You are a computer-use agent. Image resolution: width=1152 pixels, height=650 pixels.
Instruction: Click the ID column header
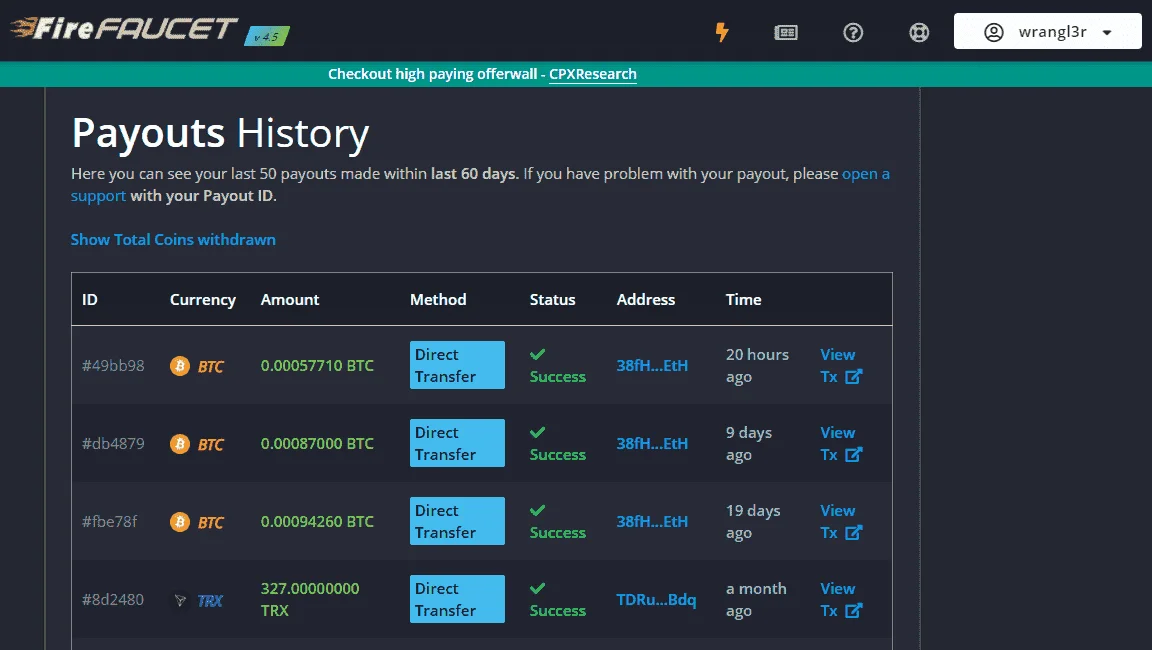pyautogui.click(x=90, y=300)
